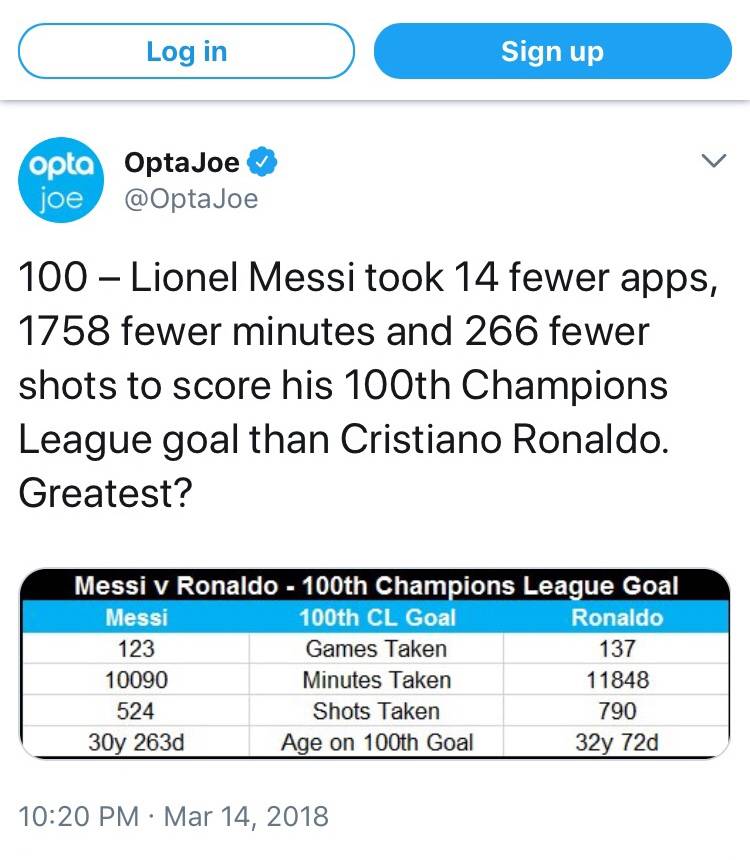
Task: Open the OptaJoe display name link
Action: pyautogui.click(x=183, y=160)
